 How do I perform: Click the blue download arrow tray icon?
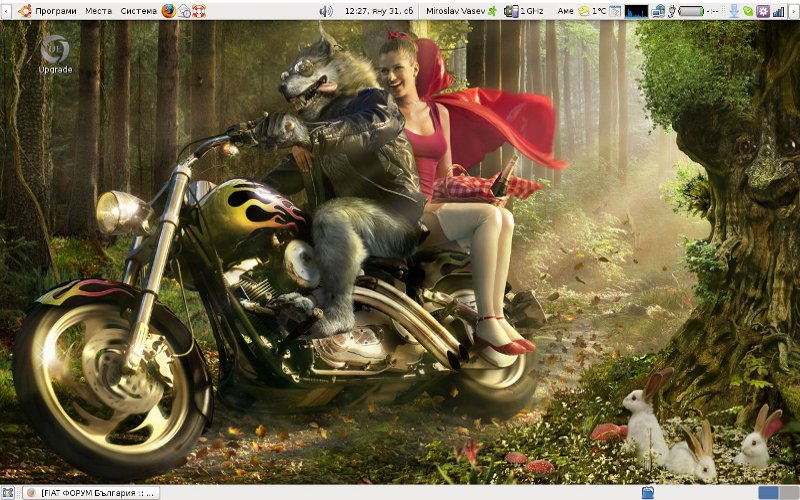coord(734,11)
